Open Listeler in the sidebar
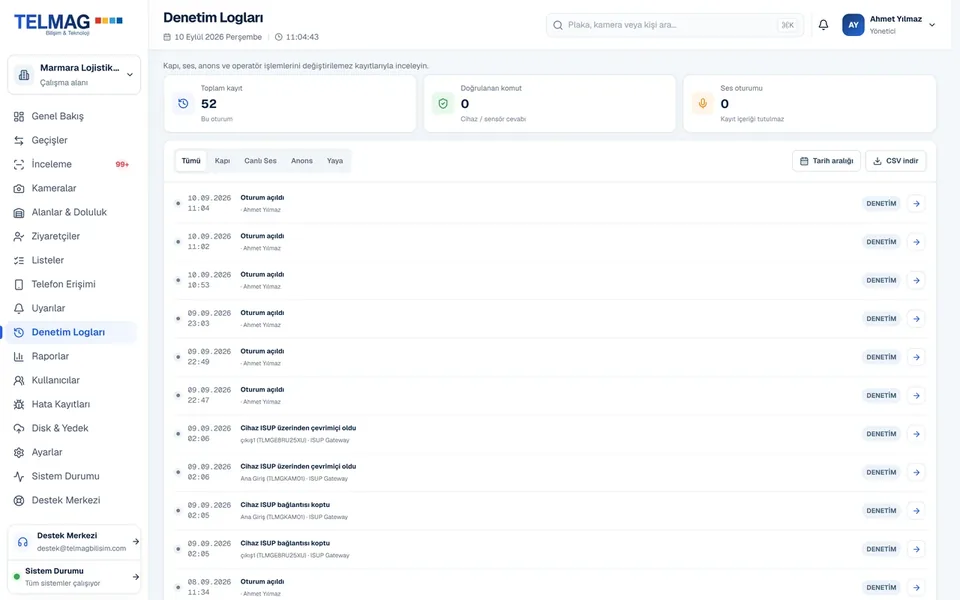The height and width of the screenshot is (600, 960). click(x=69, y=260)
